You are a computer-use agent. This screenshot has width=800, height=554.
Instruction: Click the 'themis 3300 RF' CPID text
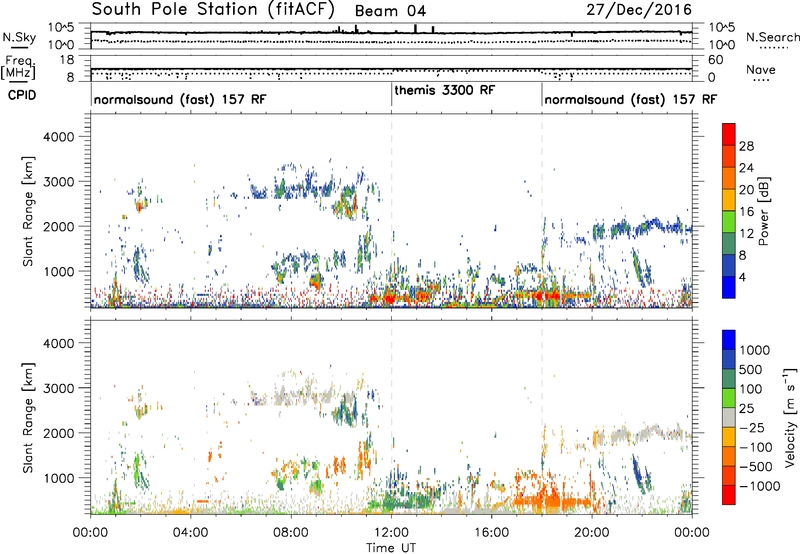[444, 90]
